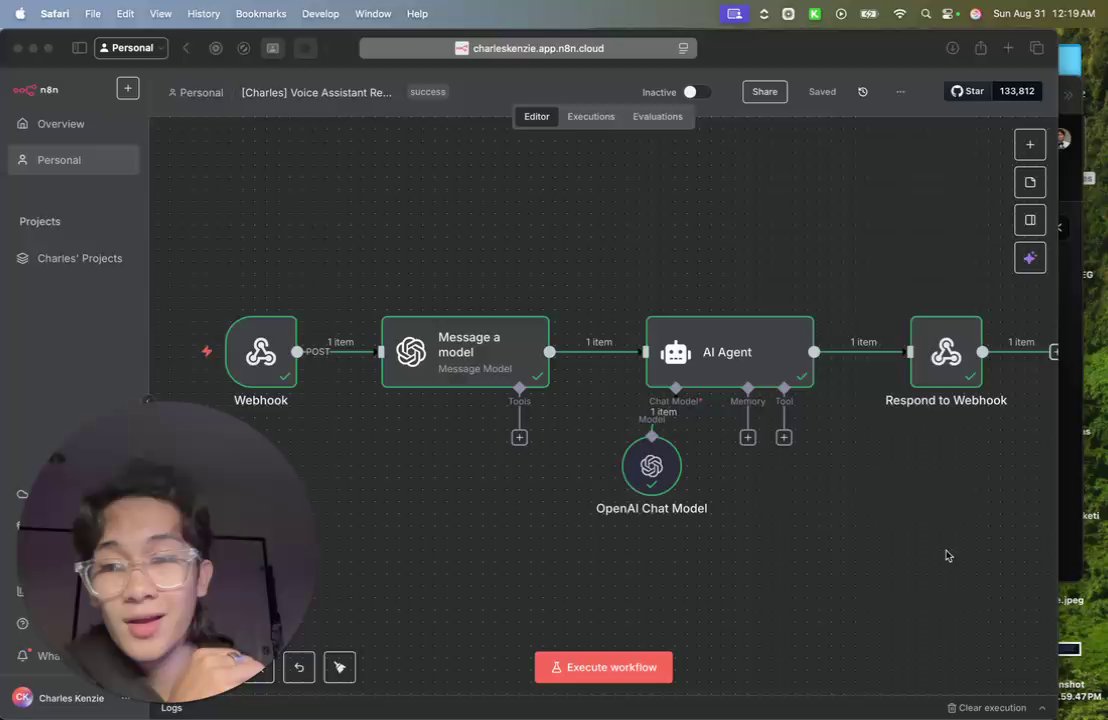
Task: Open the Respond to Webhook node
Action: pos(945,352)
